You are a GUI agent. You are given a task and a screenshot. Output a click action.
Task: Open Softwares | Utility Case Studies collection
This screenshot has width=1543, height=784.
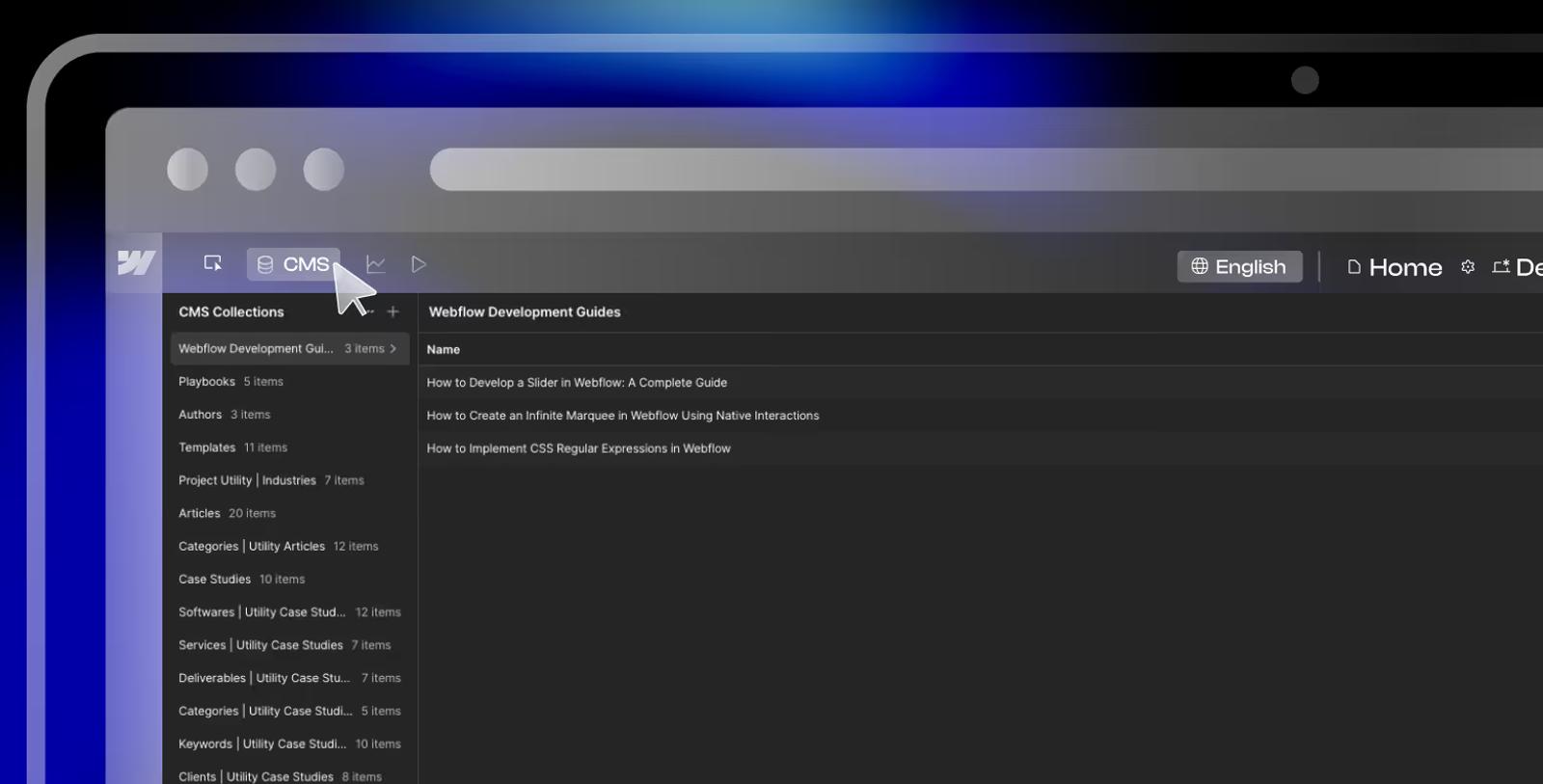click(x=289, y=612)
